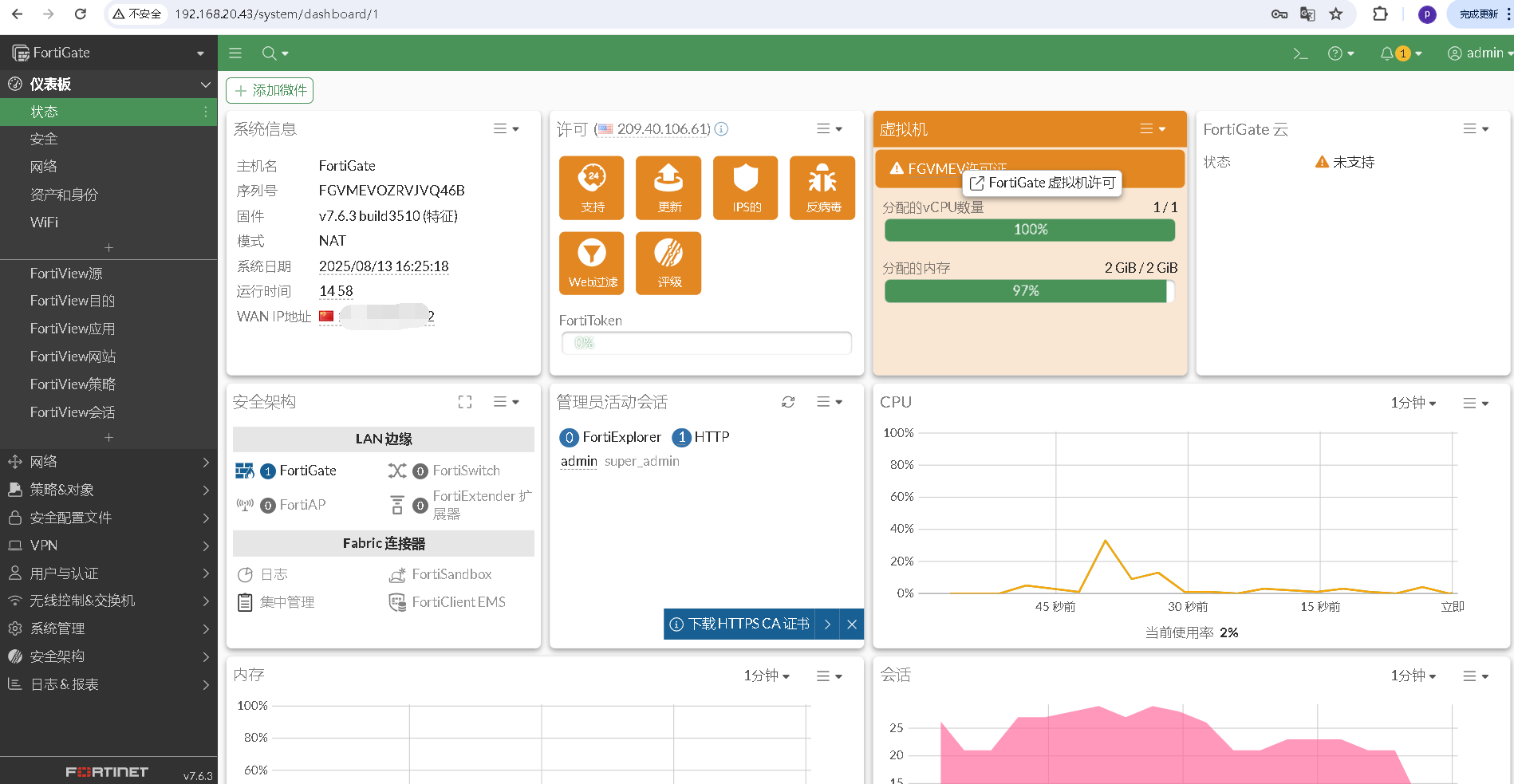The width and height of the screenshot is (1514, 784).
Task: Click the FortiClient EMS connector icon
Action: click(x=397, y=602)
